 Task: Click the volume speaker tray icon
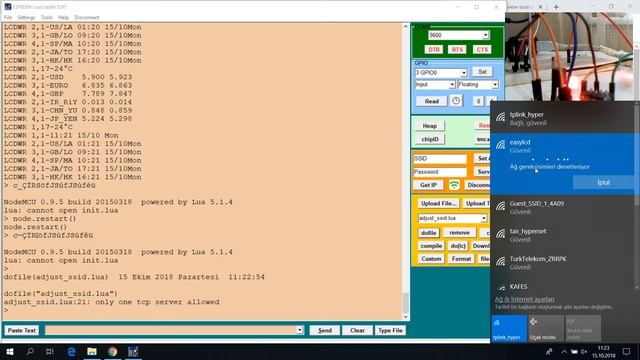point(584,351)
